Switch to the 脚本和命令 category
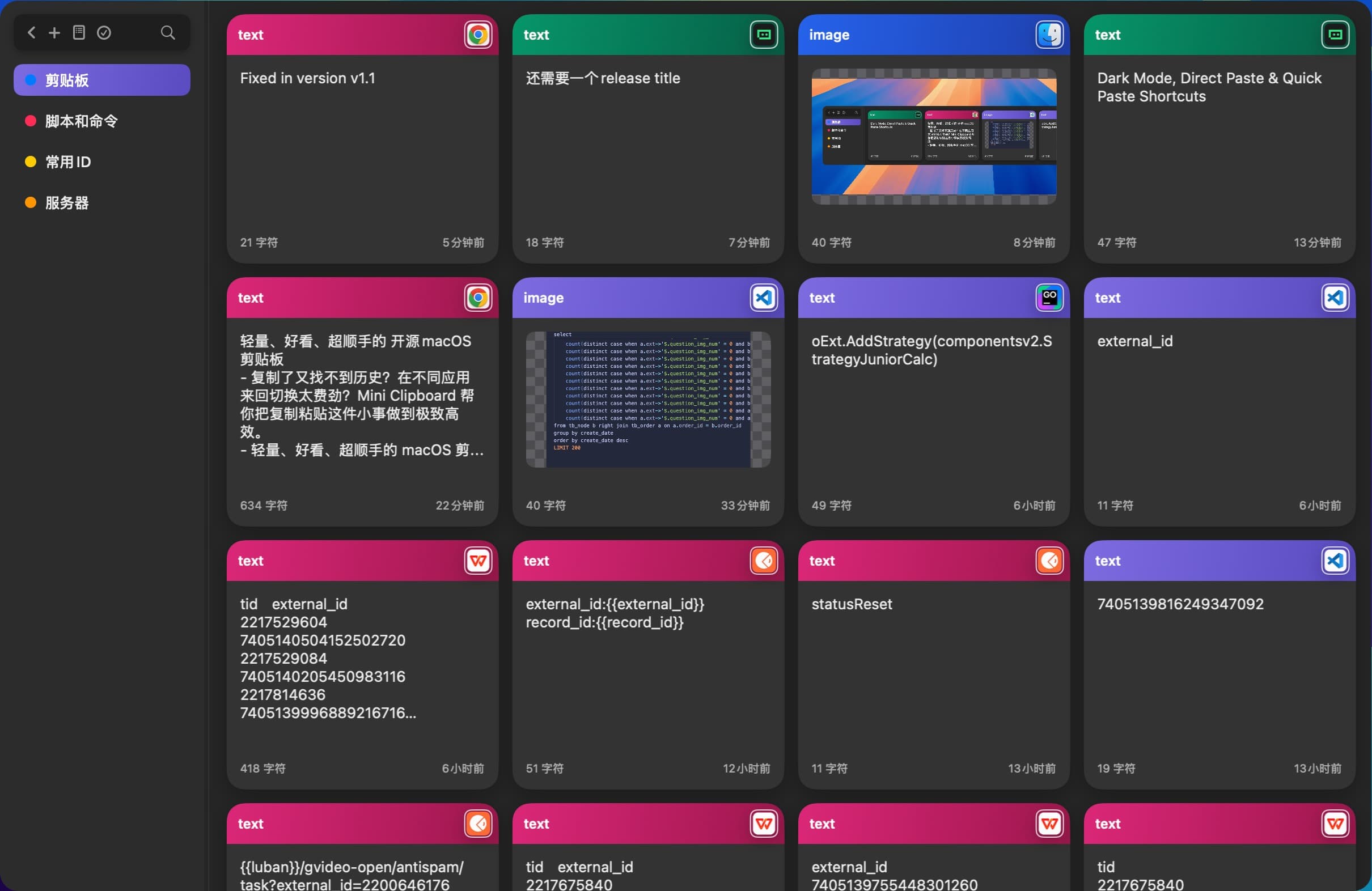1372x891 pixels. coord(81,121)
